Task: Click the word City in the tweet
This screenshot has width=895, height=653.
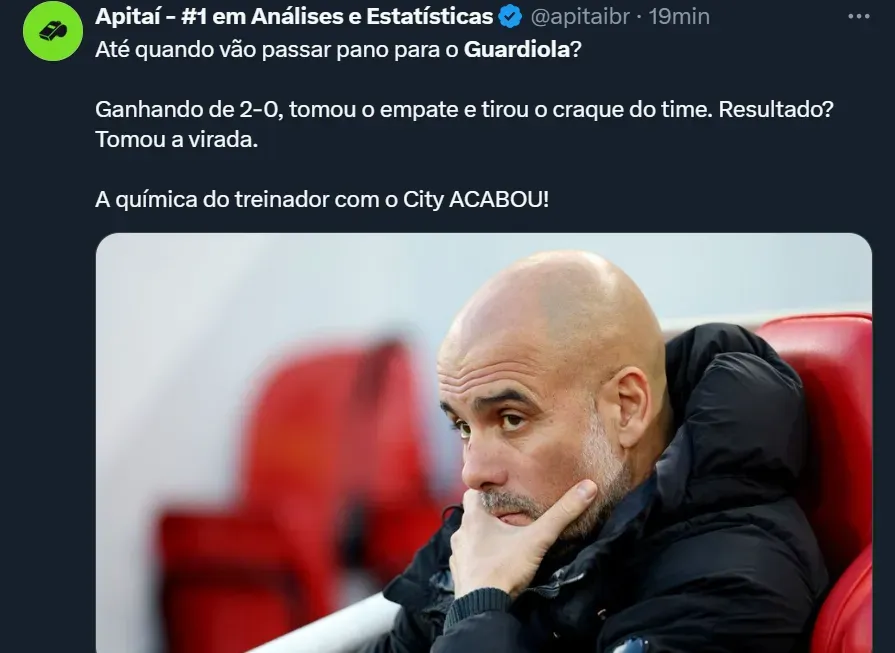Action: [x=423, y=200]
